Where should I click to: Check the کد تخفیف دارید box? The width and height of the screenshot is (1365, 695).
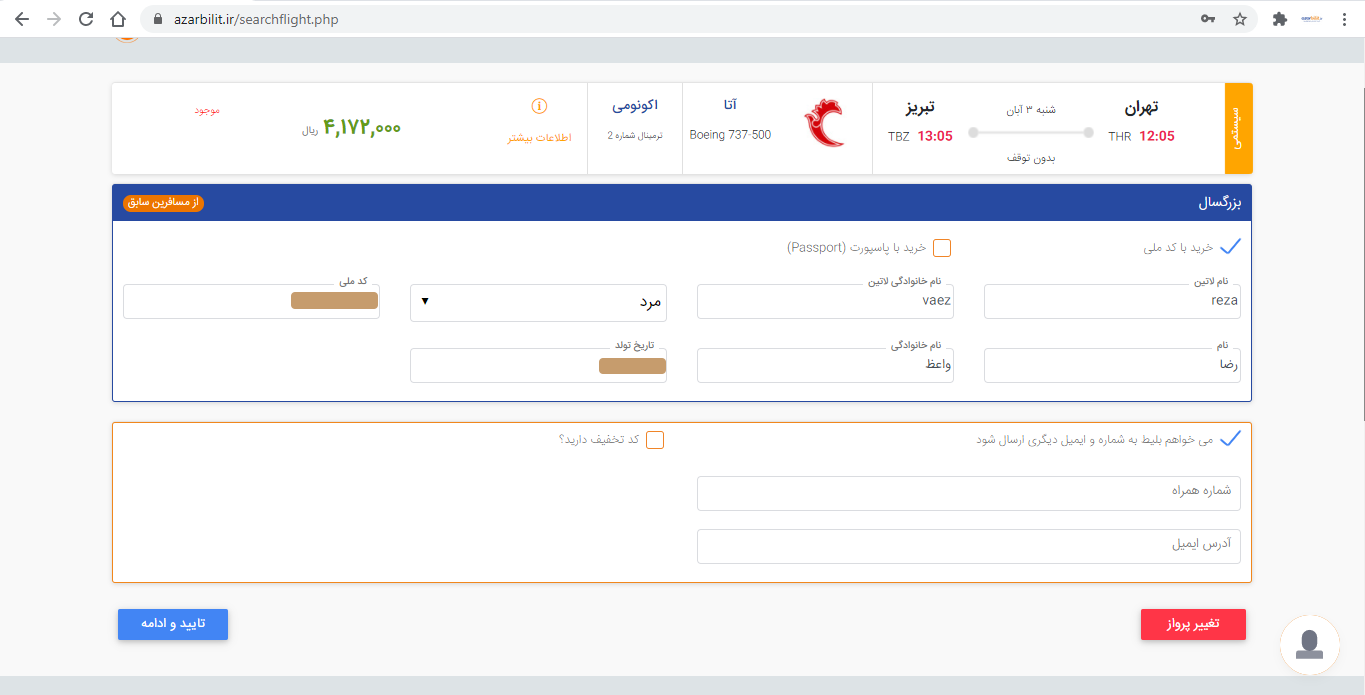655,440
